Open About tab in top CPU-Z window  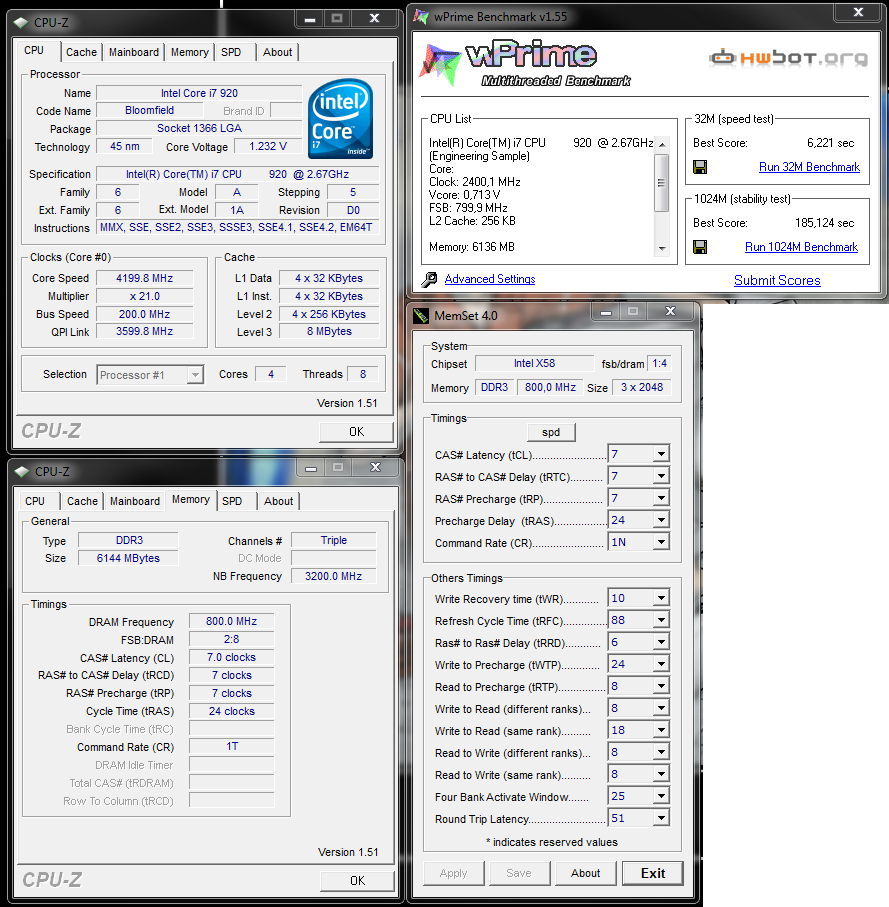(278, 52)
